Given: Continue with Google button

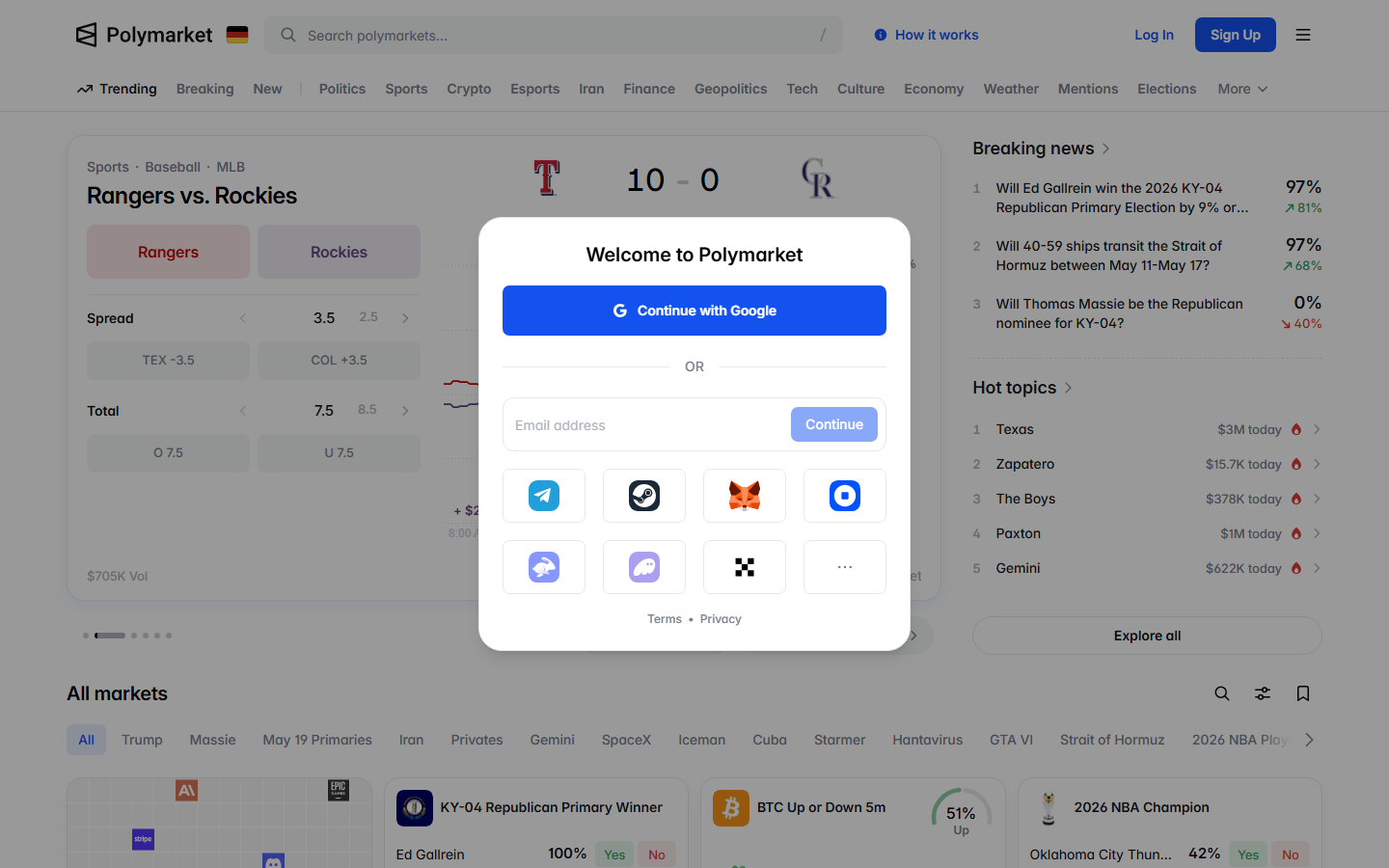Looking at the screenshot, I should 694,311.
